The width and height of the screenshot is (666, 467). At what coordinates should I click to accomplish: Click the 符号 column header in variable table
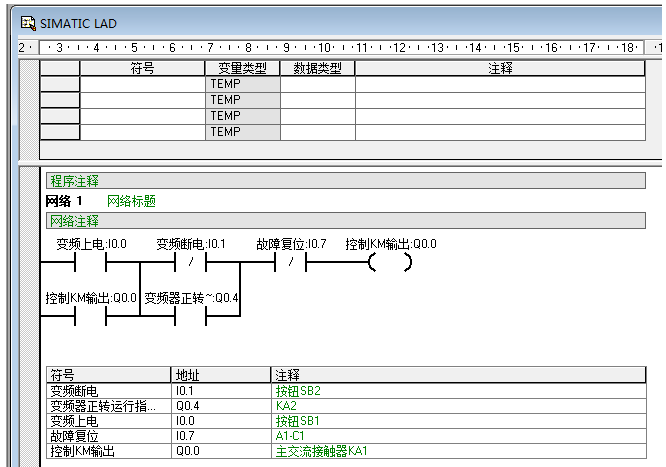(142, 68)
